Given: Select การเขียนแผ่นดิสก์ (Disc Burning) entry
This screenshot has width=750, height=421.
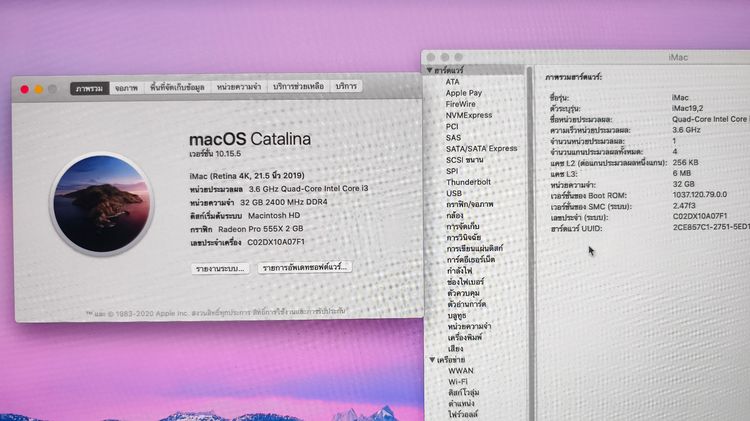Looking at the screenshot, I should [474, 248].
